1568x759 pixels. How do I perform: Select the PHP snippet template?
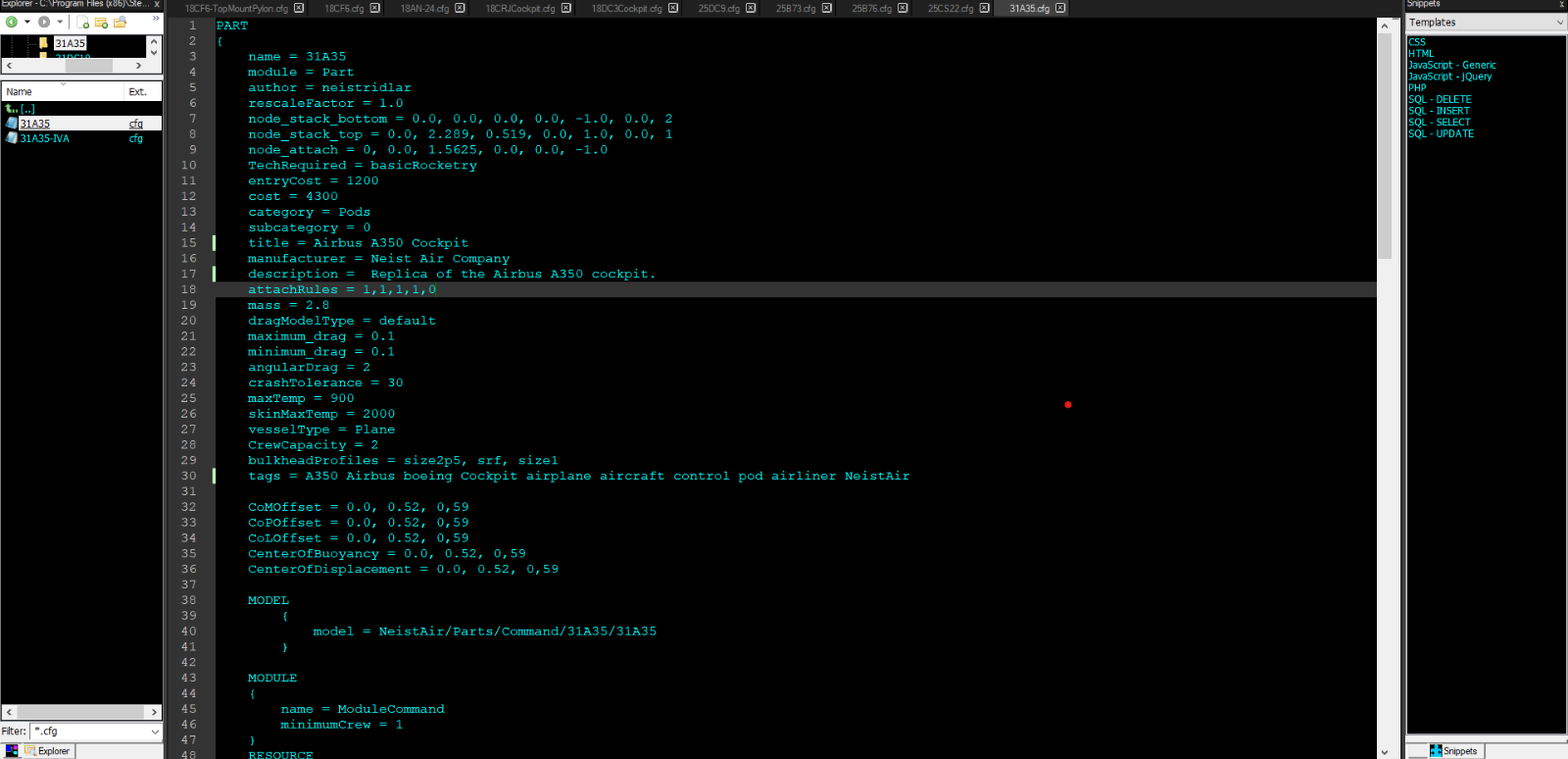1417,88
